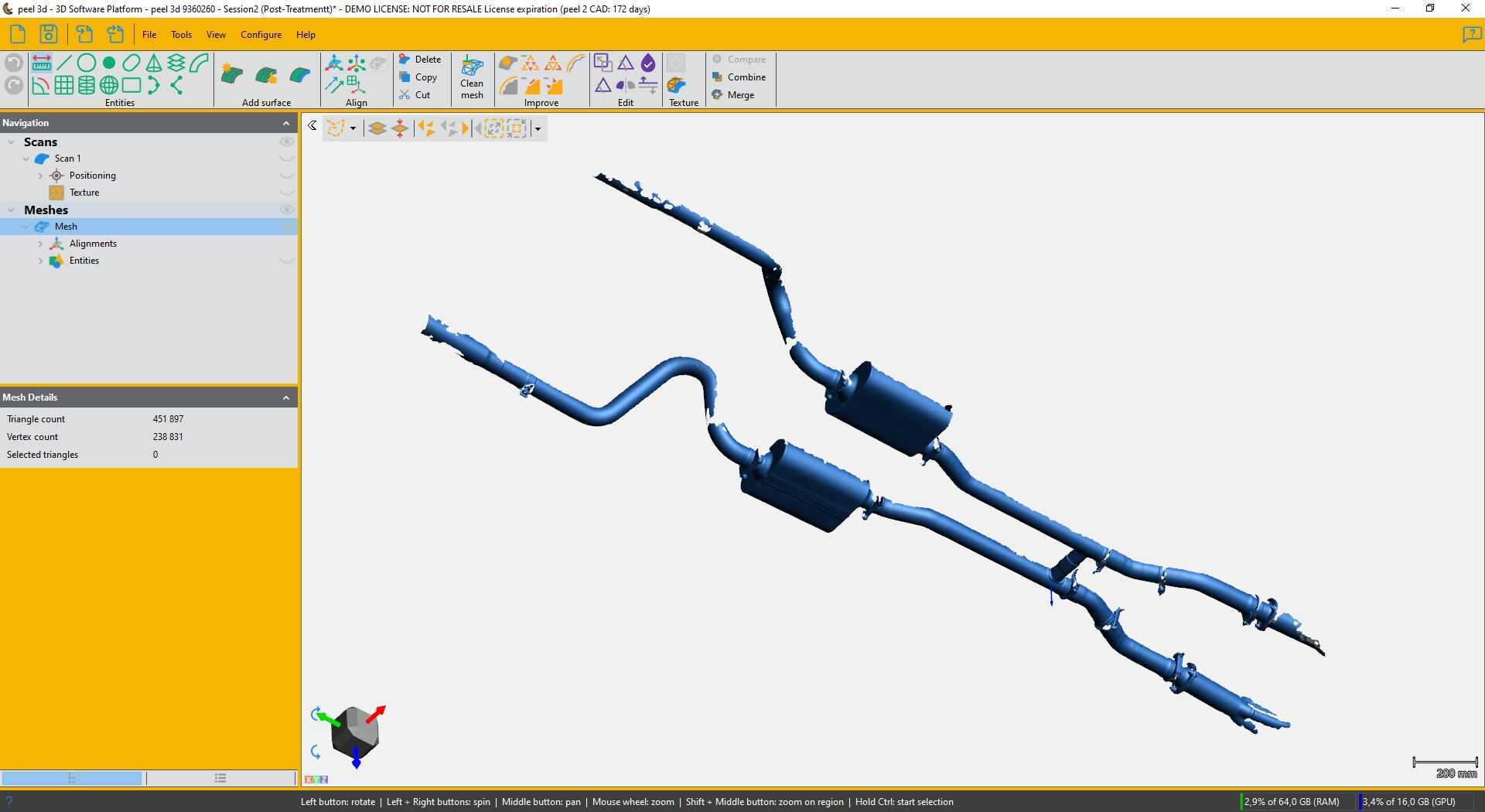Collapse the Mesh Details panel
The image size is (1485, 812).
coord(286,397)
